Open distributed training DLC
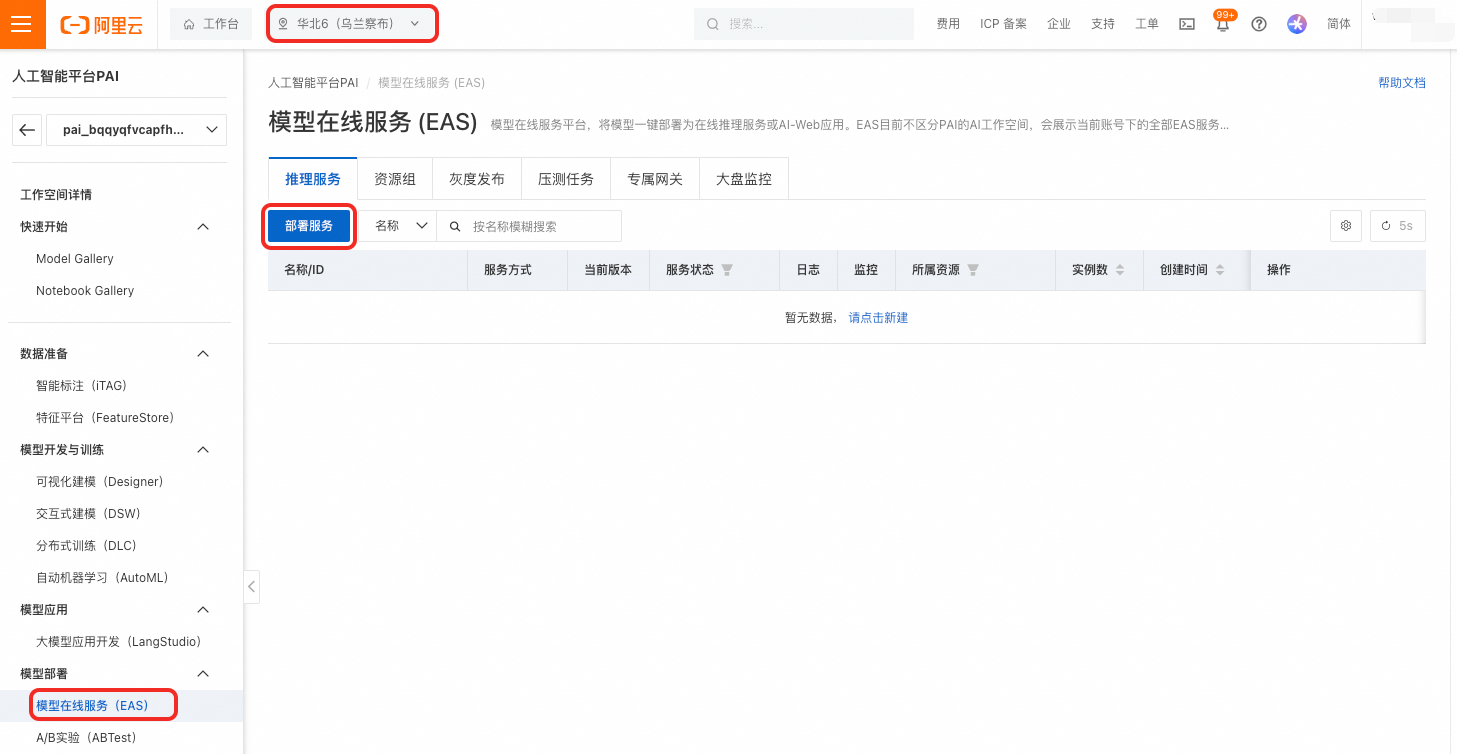This screenshot has height=754, width=1457. pos(87,546)
